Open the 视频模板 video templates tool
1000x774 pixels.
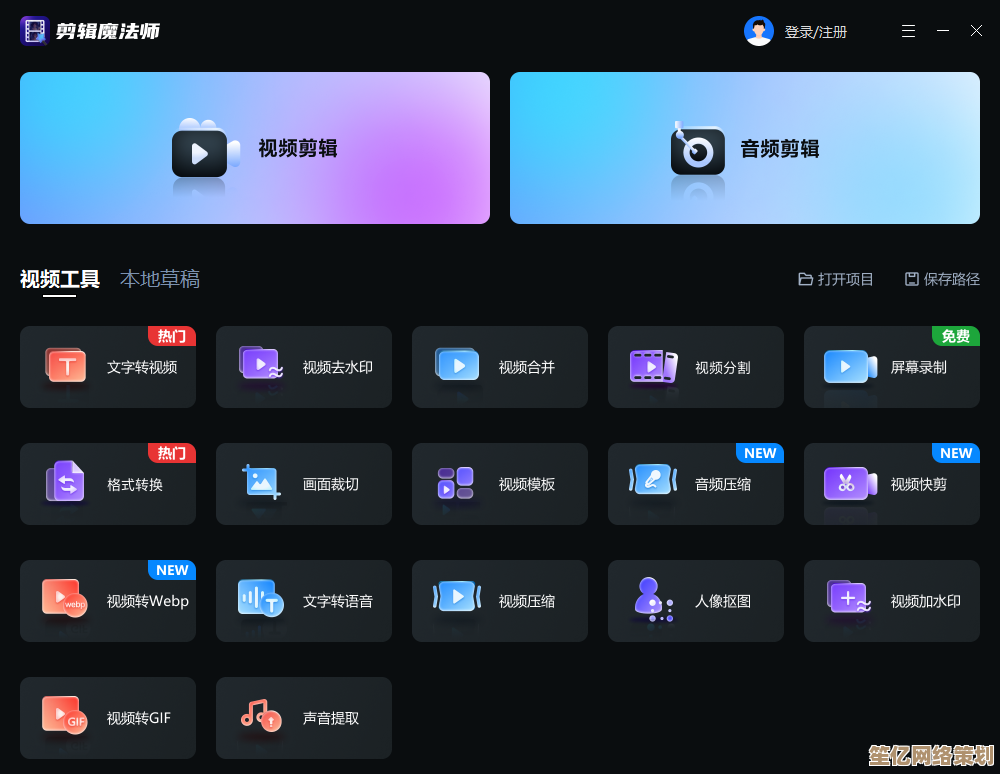pyautogui.click(x=500, y=484)
